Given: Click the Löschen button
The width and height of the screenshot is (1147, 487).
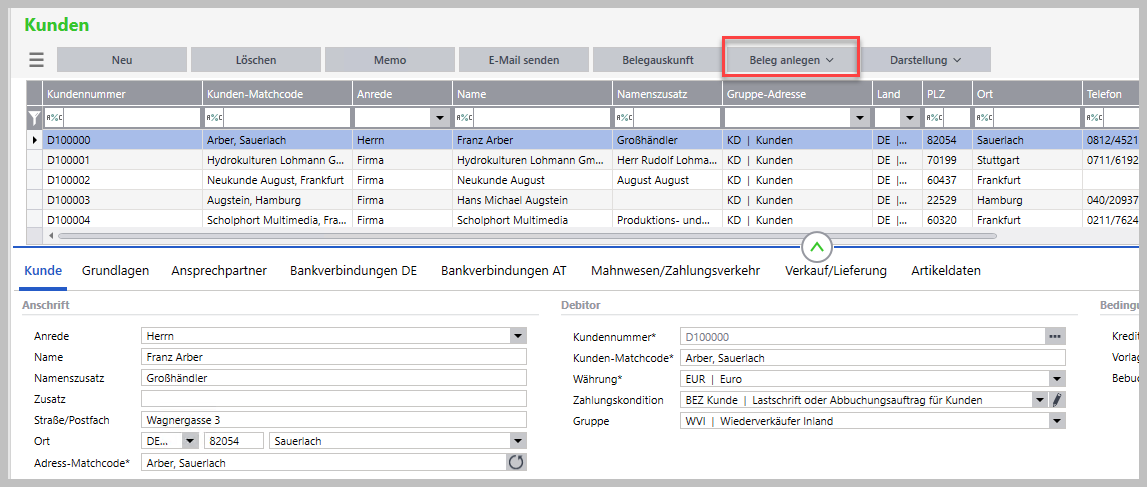Looking at the screenshot, I should 256,60.
